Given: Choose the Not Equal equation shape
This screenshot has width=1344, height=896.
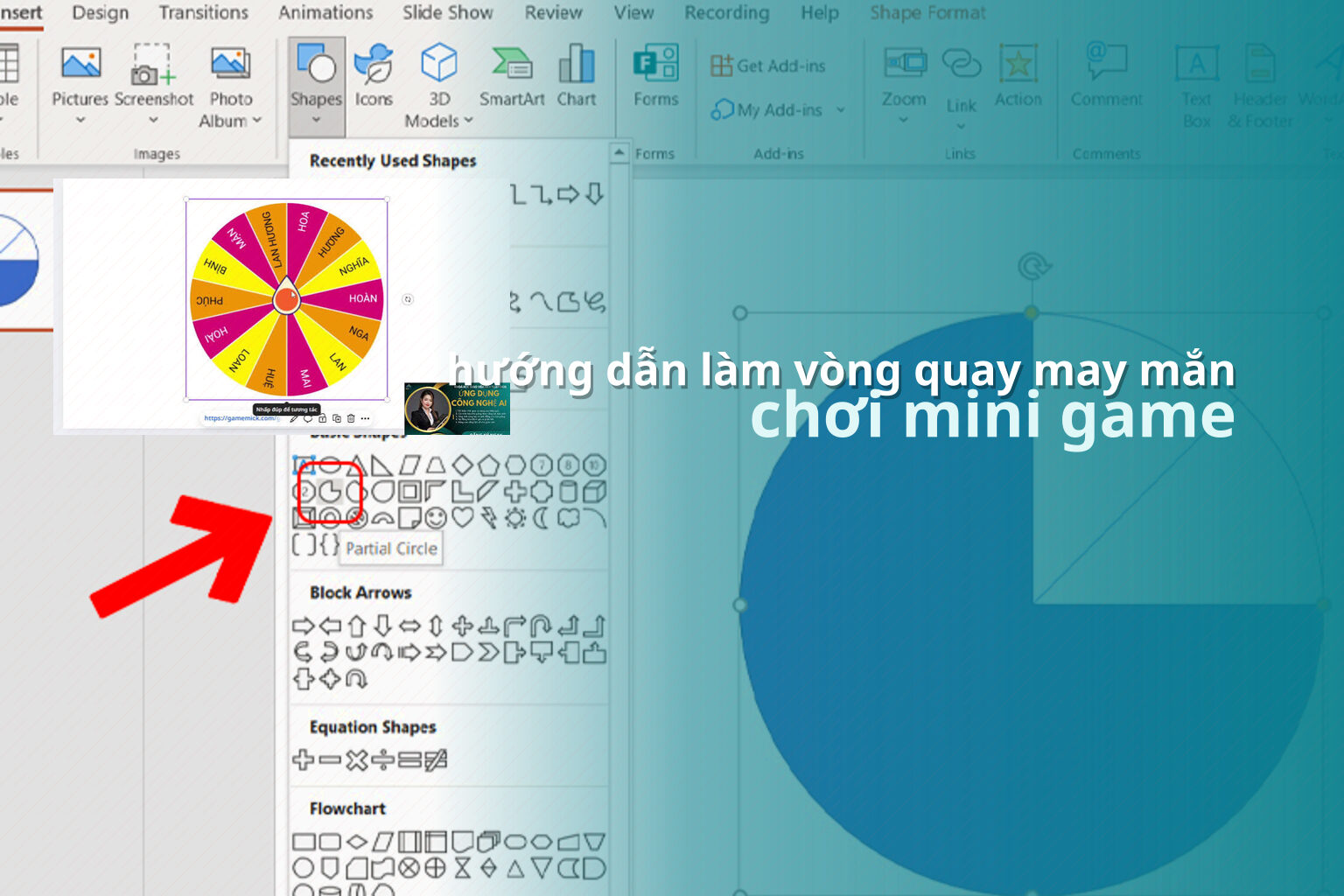Looking at the screenshot, I should 436,760.
